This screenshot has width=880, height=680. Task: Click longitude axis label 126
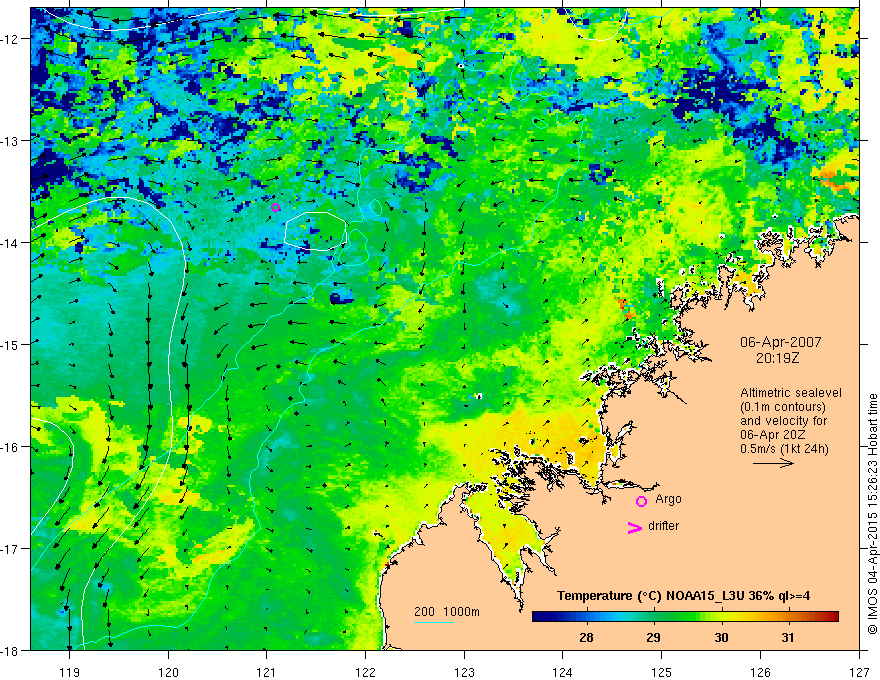[760, 672]
